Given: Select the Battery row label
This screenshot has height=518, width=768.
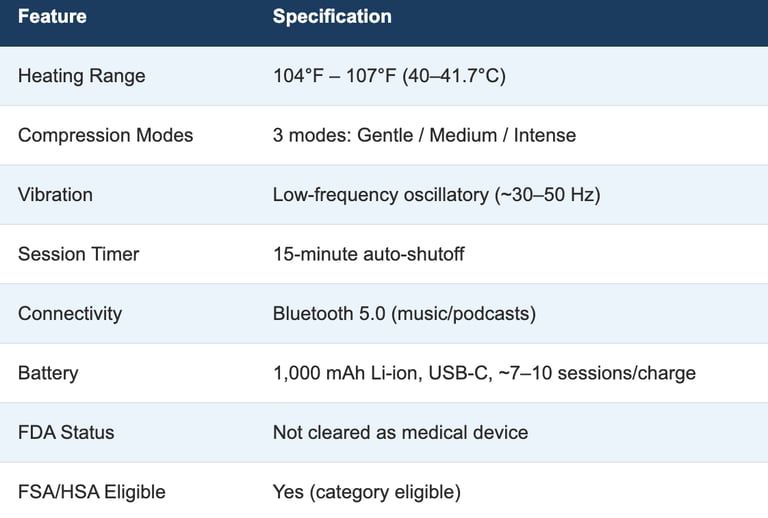Looking at the screenshot, I should [x=48, y=373].
